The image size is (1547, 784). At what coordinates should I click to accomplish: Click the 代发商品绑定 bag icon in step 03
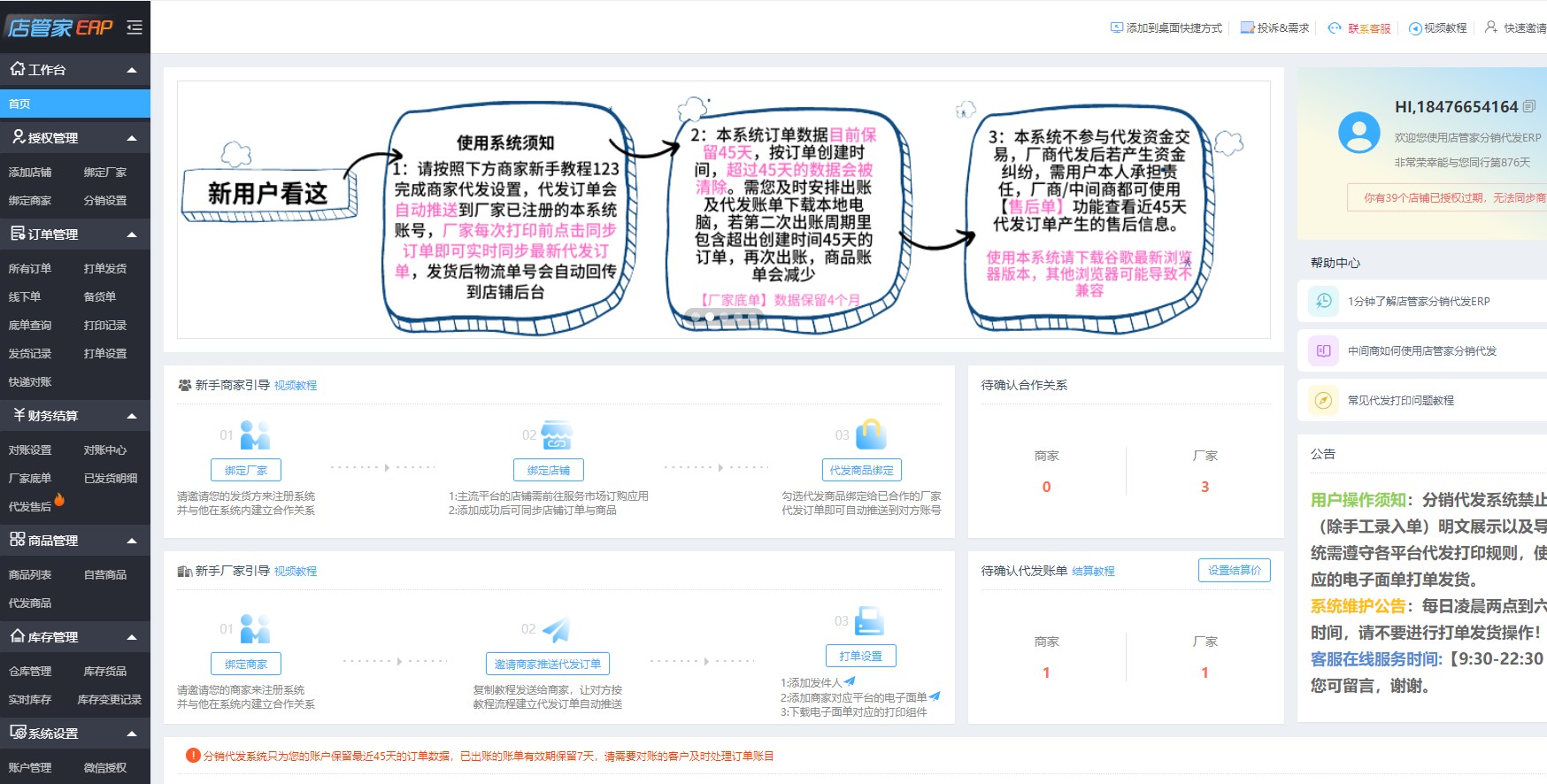pos(871,435)
